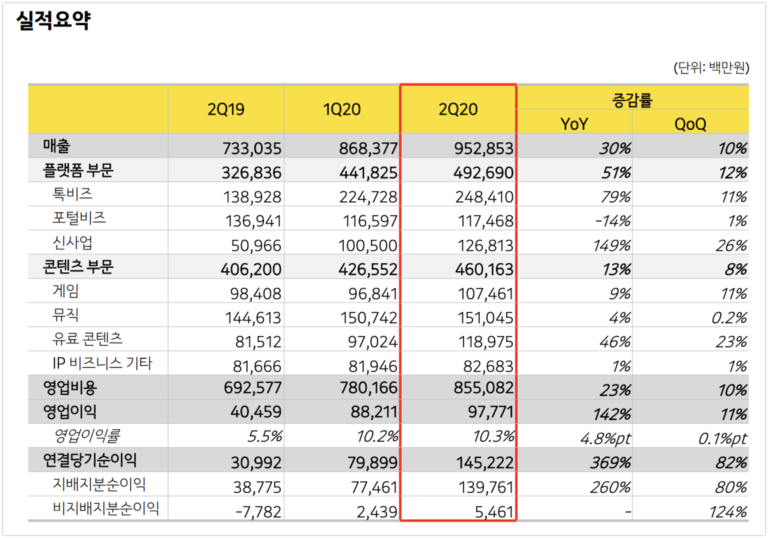Click the 실적요약 title text

(x=54, y=21)
